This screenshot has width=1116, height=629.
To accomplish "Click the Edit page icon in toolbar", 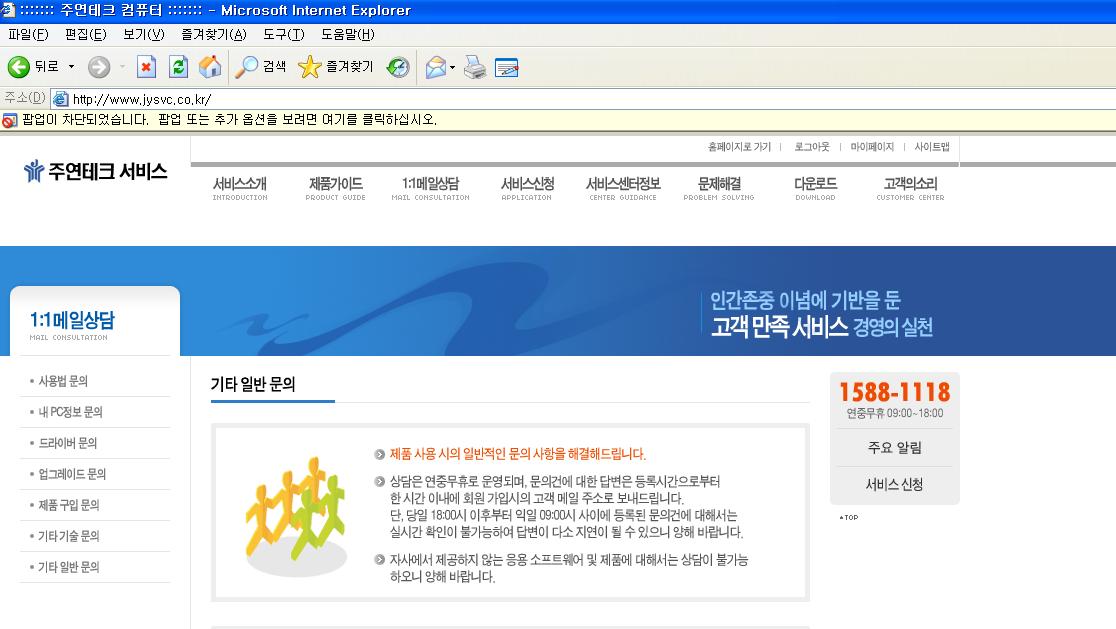I will (506, 67).
